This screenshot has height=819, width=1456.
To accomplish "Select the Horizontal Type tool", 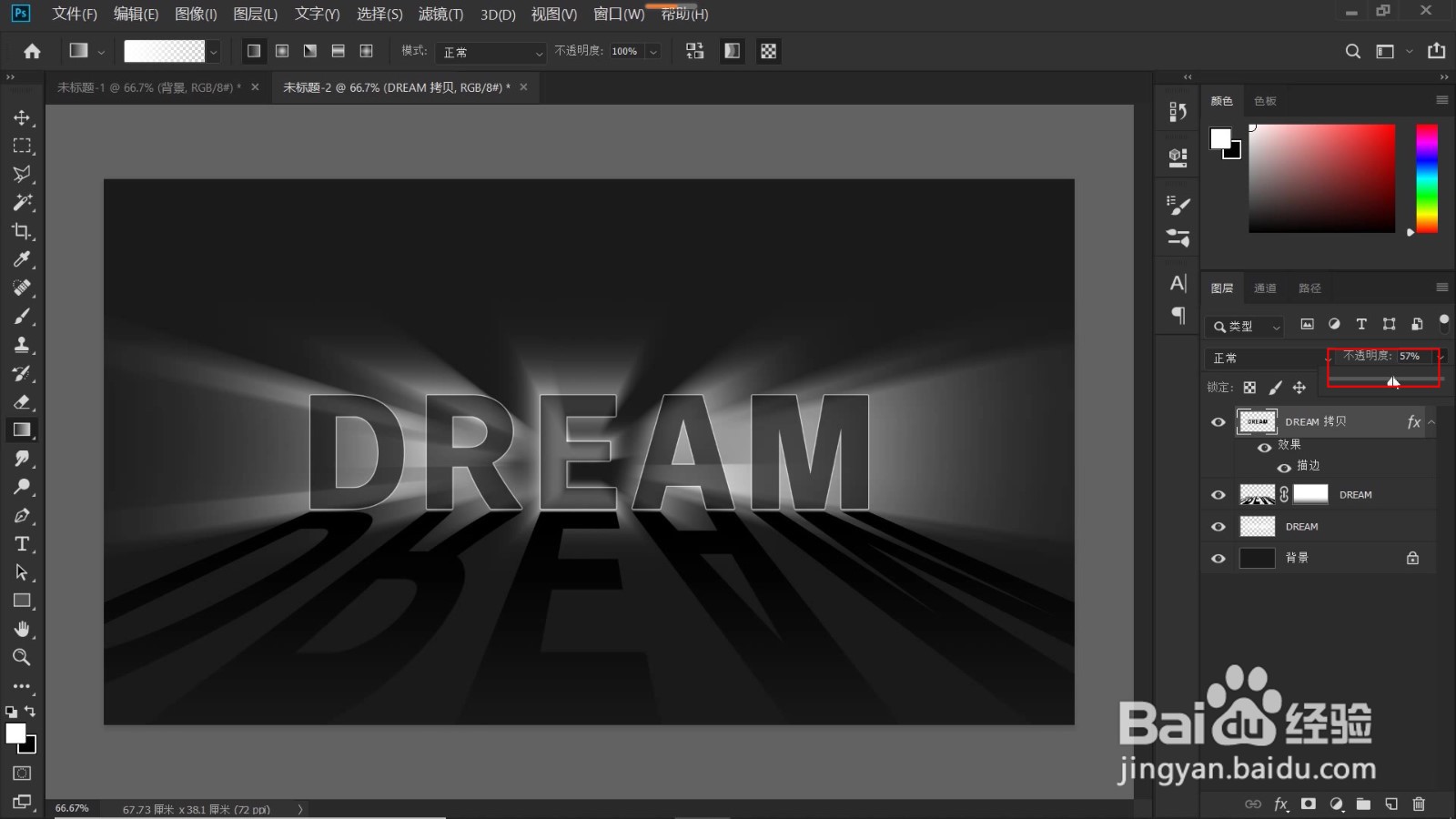I will coord(22,543).
